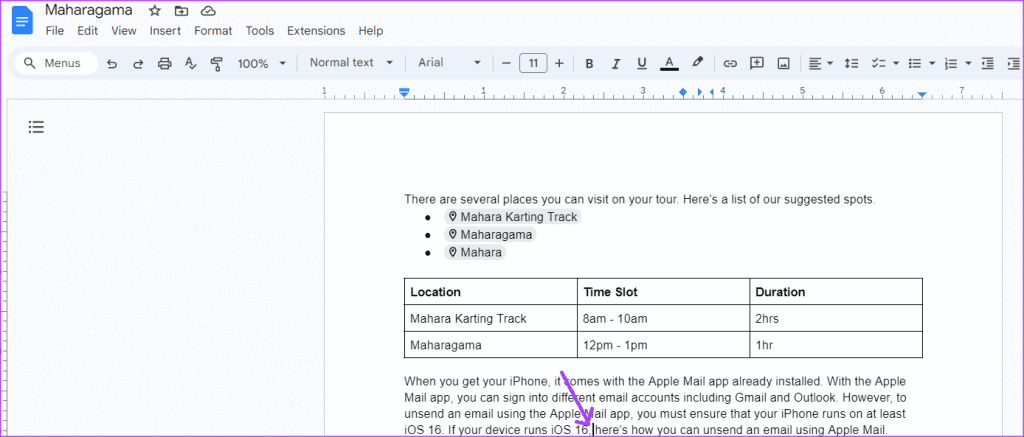Click the 12pm - 1pm cell

coord(664,345)
